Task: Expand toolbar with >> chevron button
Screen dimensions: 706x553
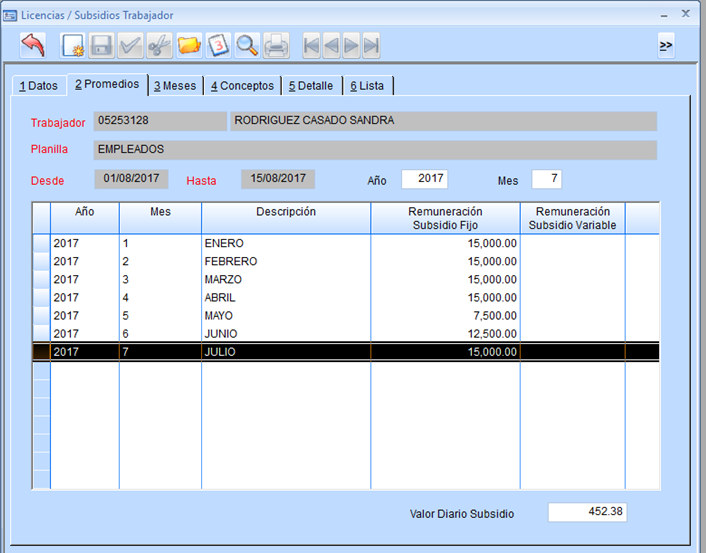Action: coord(666,45)
